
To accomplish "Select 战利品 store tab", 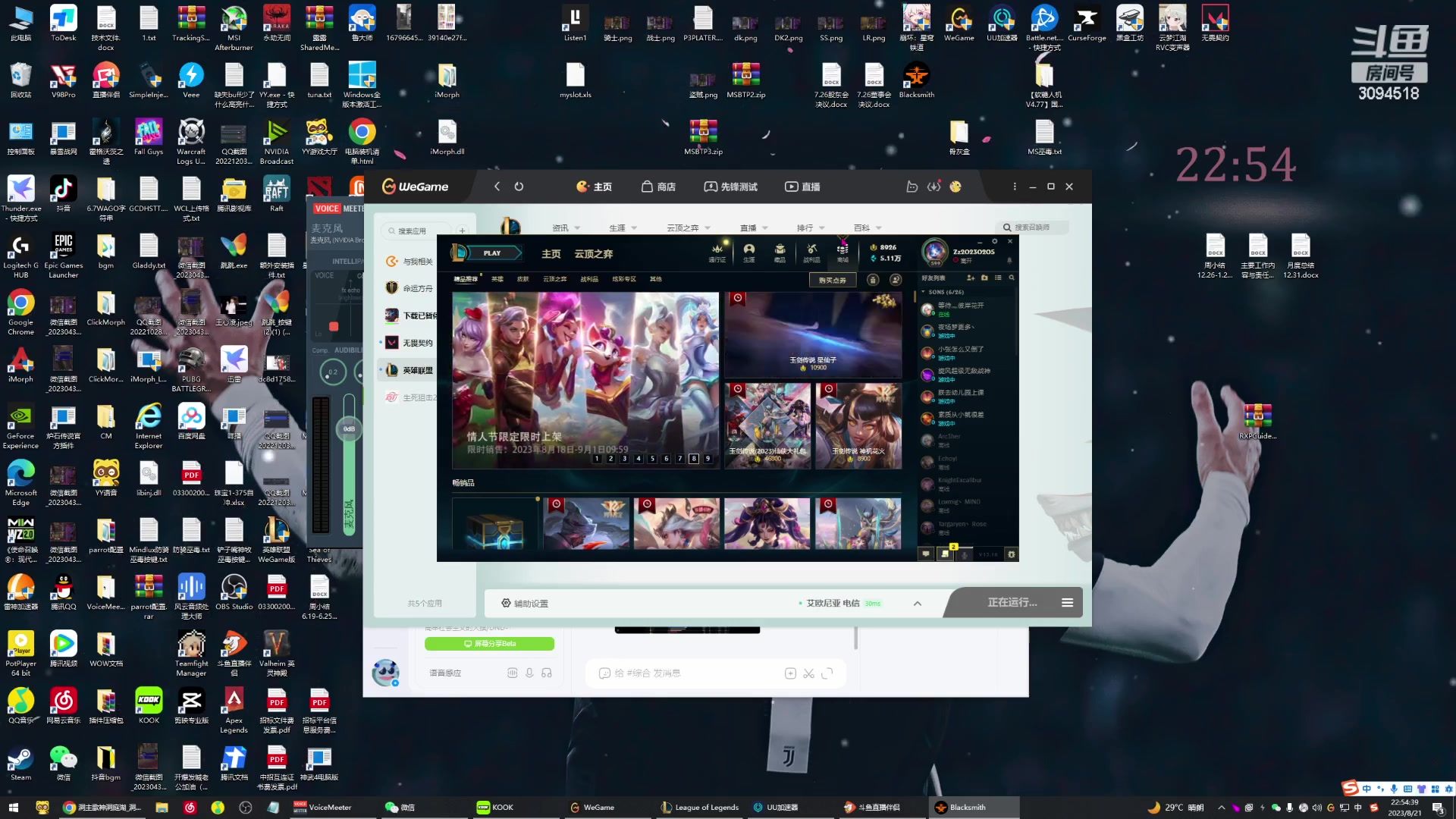I will pos(589,279).
